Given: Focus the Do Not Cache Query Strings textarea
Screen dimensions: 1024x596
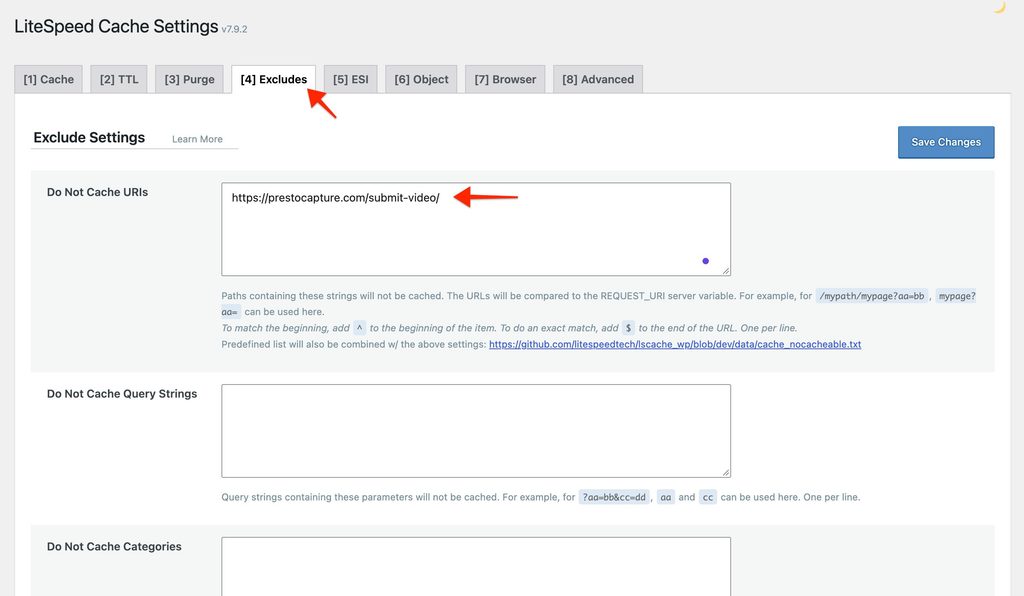Looking at the screenshot, I should tap(475, 431).
